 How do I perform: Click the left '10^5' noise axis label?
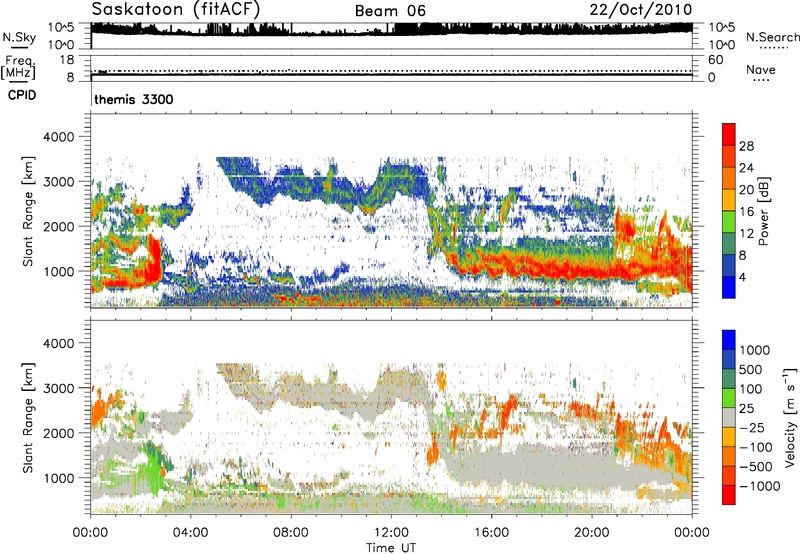(61, 28)
